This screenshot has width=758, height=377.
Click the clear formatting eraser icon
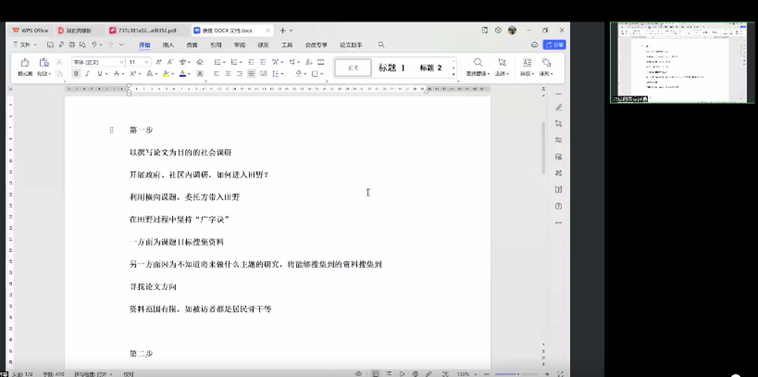[x=200, y=62]
